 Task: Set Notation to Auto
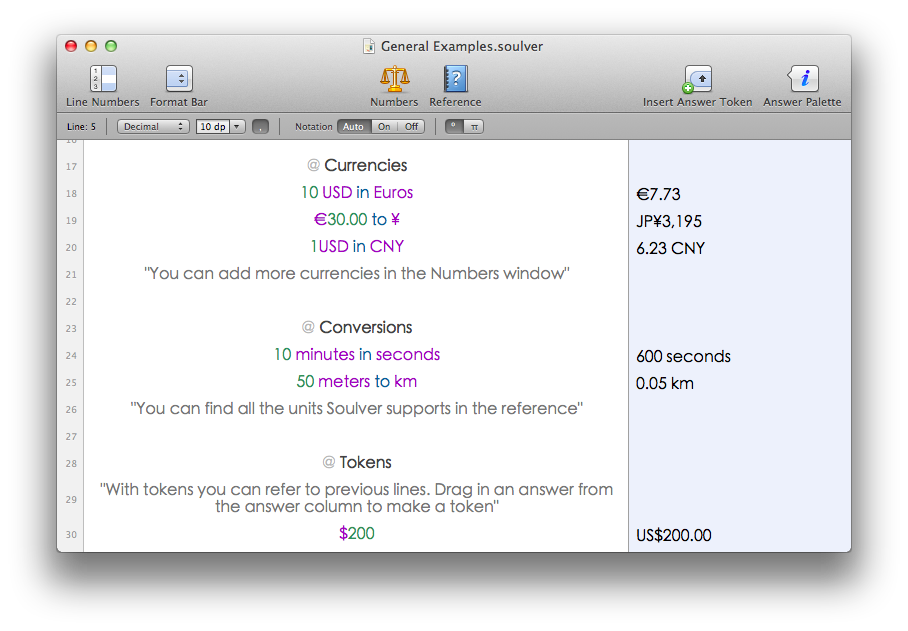coord(353,127)
